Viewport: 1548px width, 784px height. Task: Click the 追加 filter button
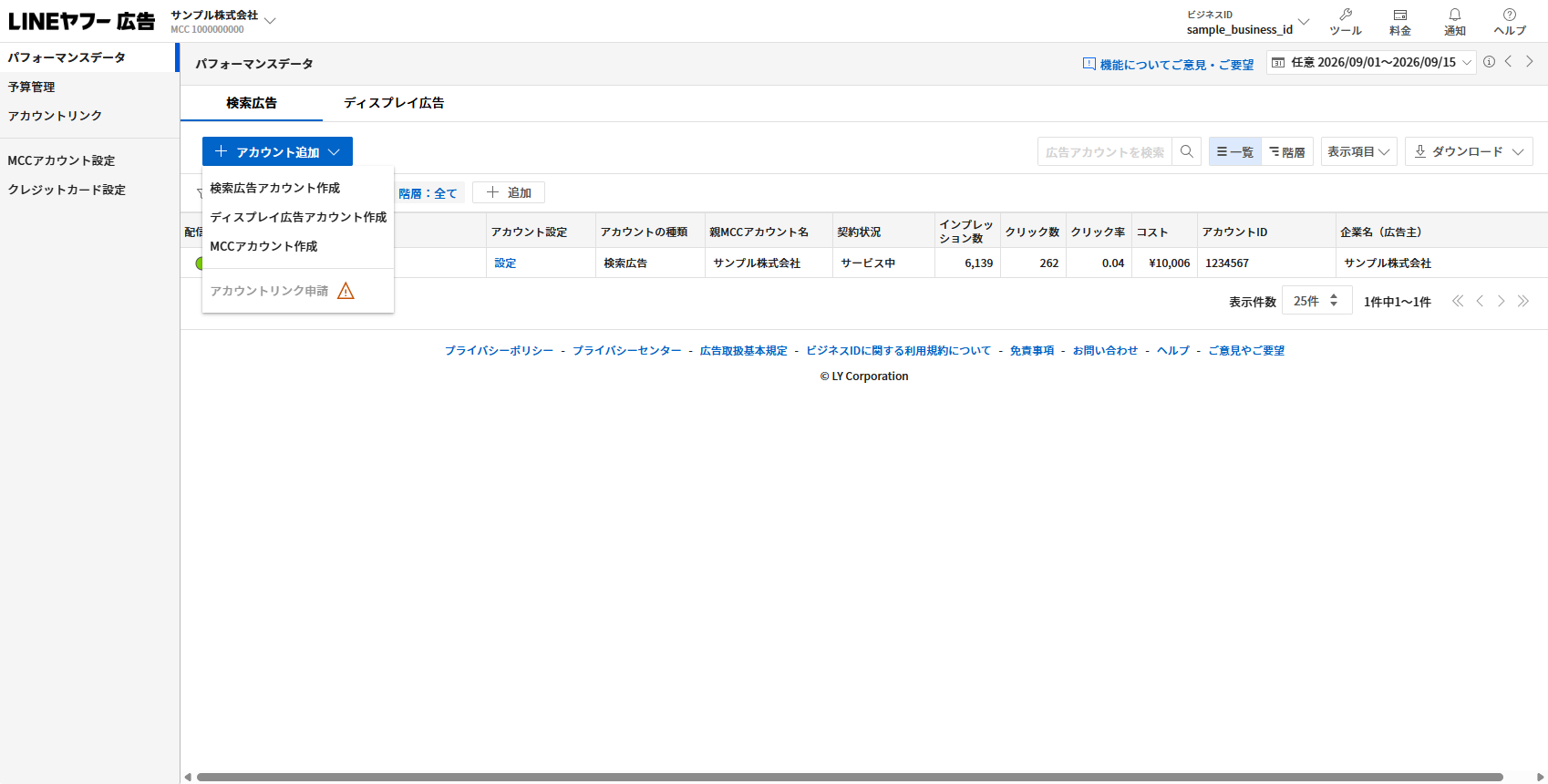pyautogui.click(x=509, y=192)
